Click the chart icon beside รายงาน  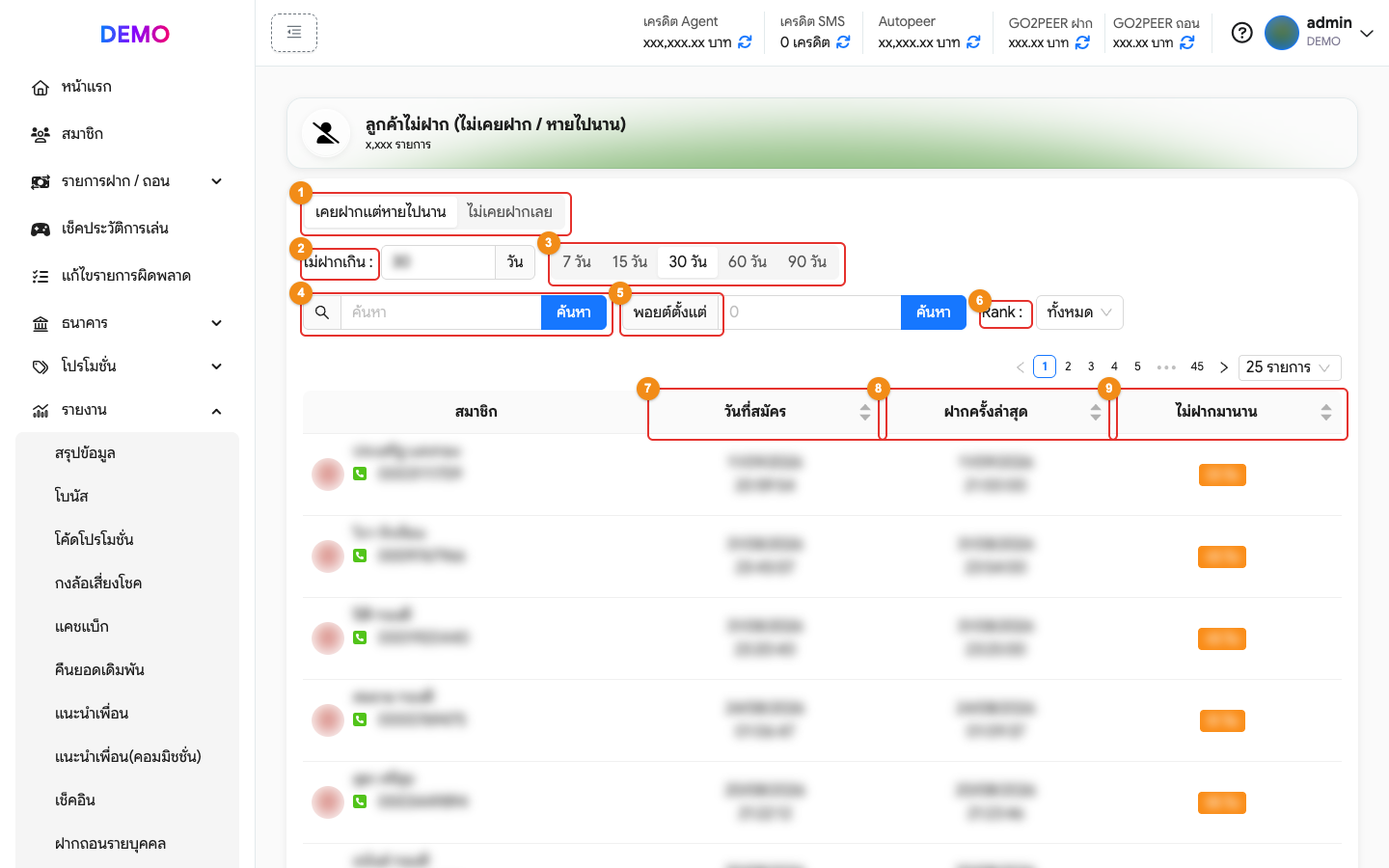tap(41, 411)
